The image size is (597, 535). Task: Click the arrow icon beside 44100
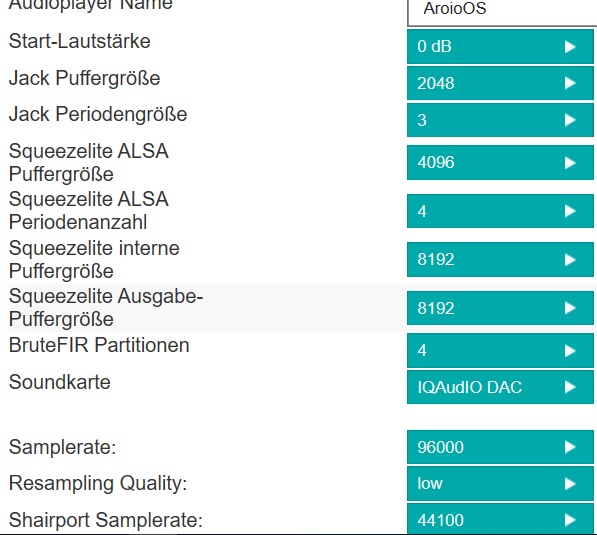coord(570,520)
